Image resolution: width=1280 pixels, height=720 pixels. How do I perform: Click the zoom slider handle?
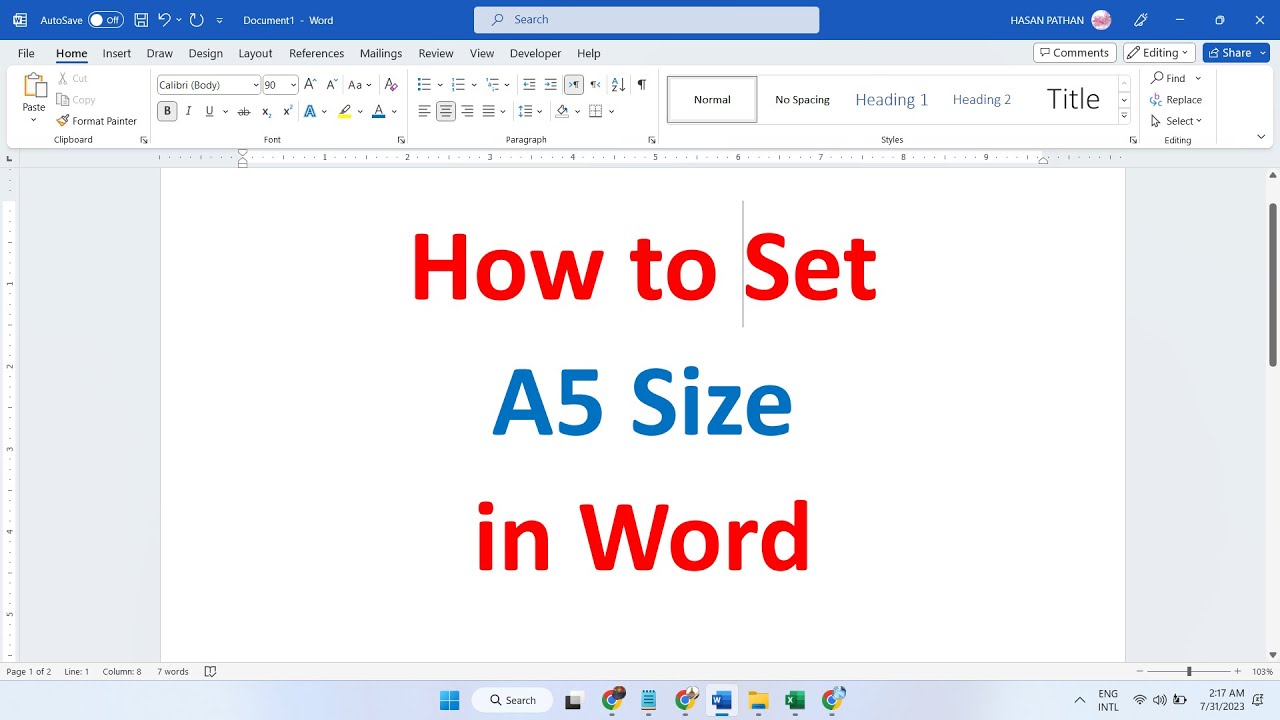pos(1189,672)
